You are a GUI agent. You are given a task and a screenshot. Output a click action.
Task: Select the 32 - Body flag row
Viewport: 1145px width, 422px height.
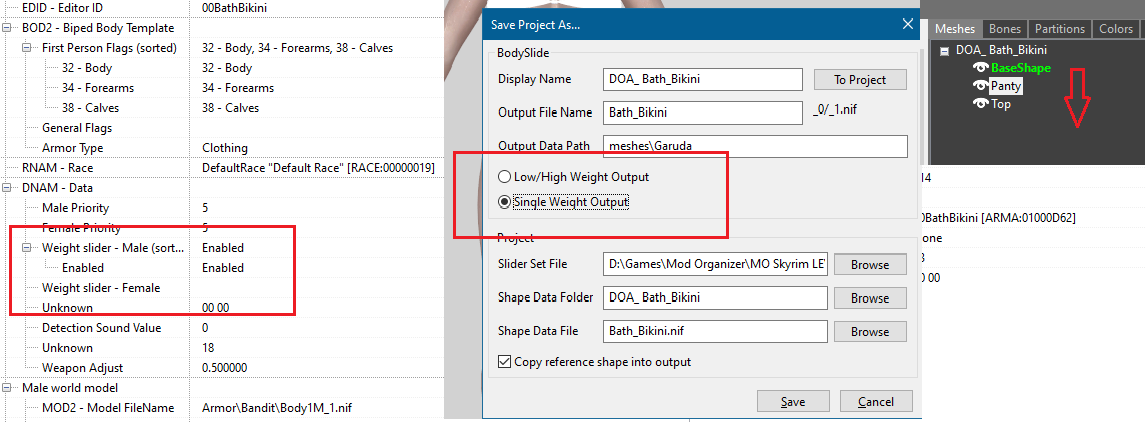tap(222, 68)
